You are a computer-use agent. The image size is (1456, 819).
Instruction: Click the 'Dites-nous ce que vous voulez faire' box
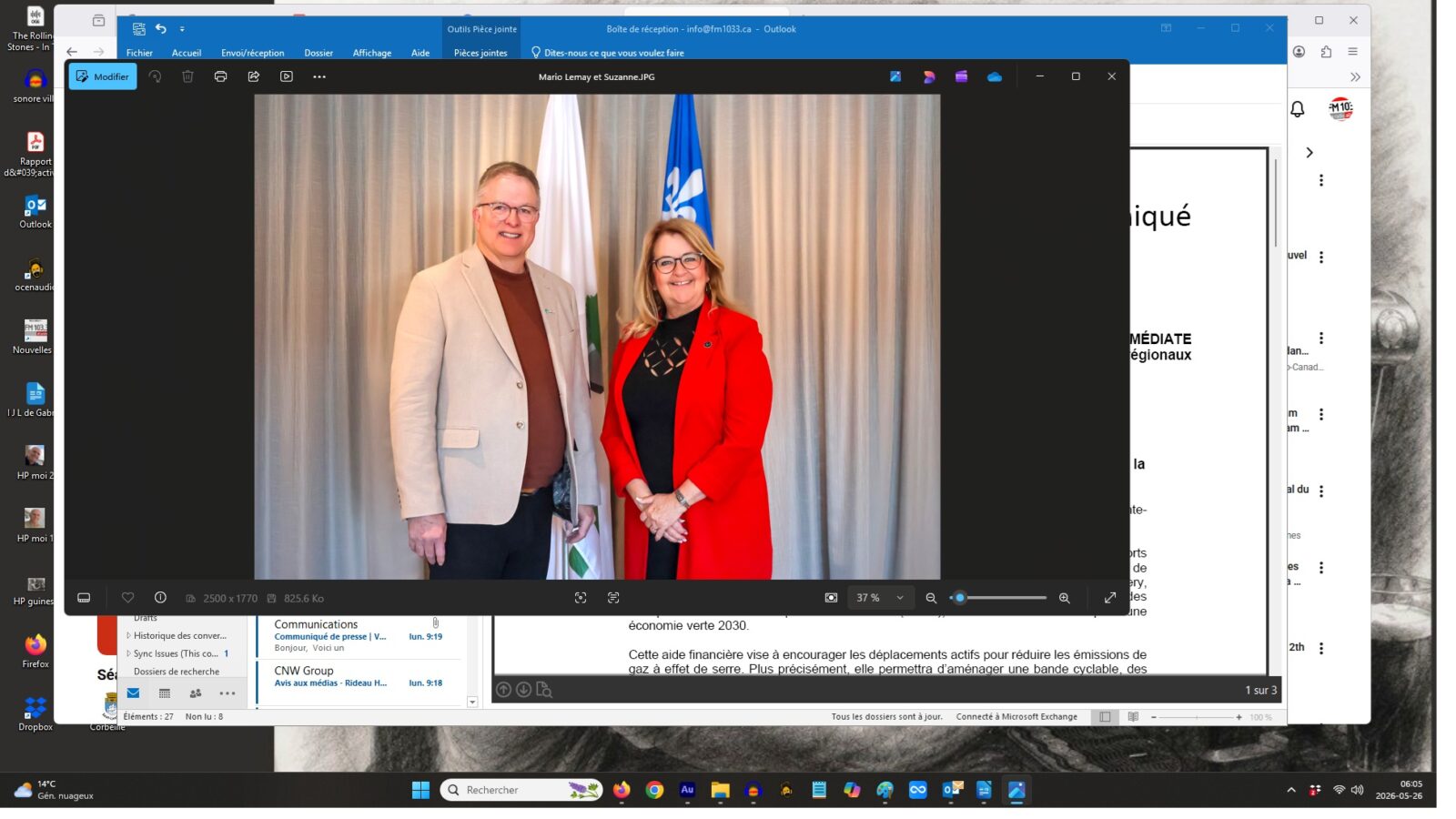(608, 53)
